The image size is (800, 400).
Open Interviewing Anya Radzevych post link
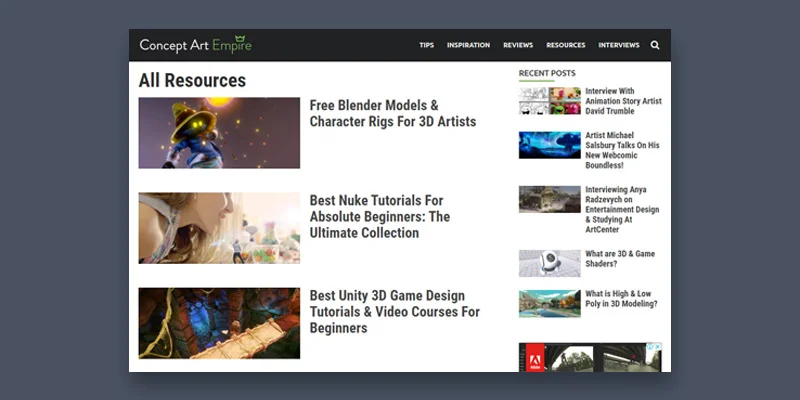[622, 209]
